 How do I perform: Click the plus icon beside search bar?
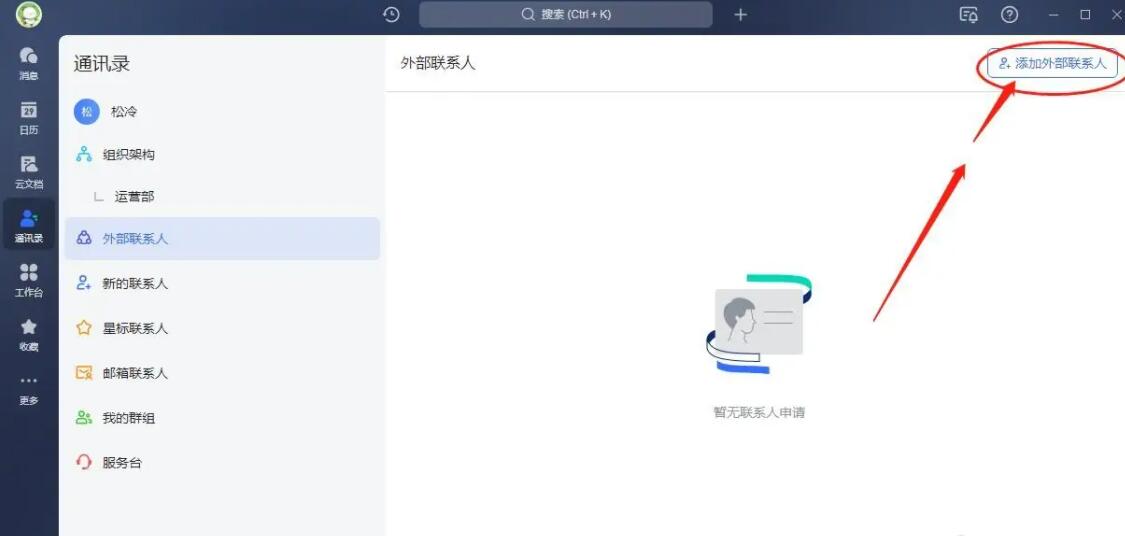[740, 14]
